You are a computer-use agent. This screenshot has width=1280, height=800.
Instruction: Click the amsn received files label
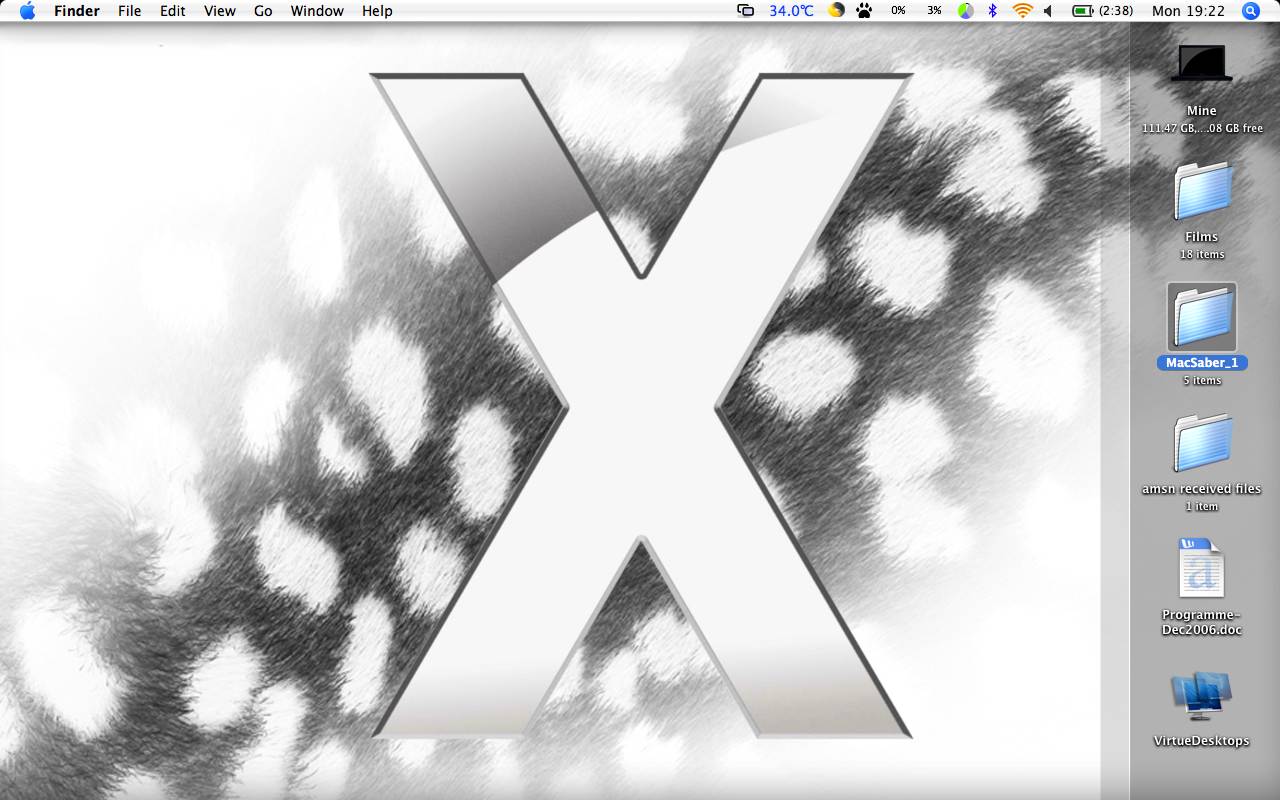click(1202, 489)
